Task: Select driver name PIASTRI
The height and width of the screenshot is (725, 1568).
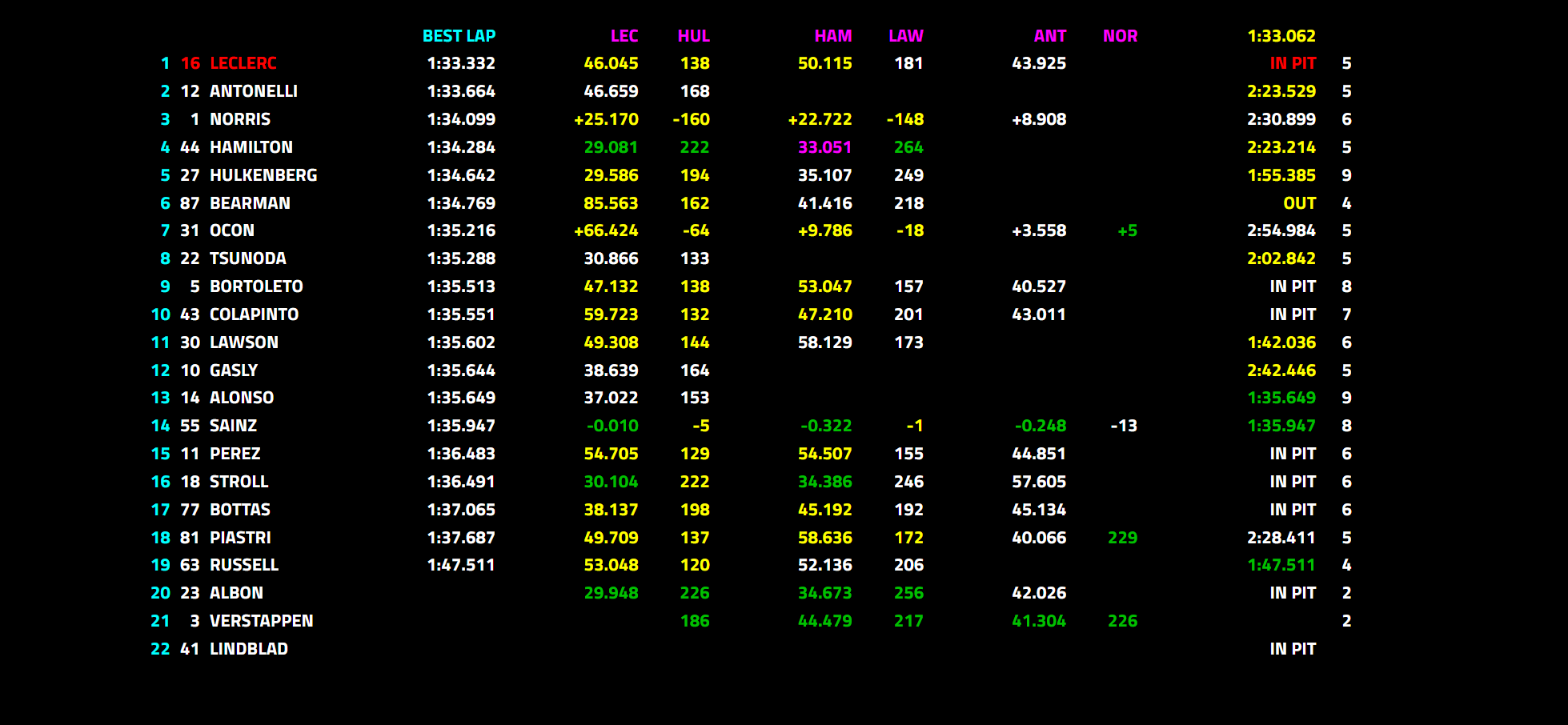Action: [240, 538]
